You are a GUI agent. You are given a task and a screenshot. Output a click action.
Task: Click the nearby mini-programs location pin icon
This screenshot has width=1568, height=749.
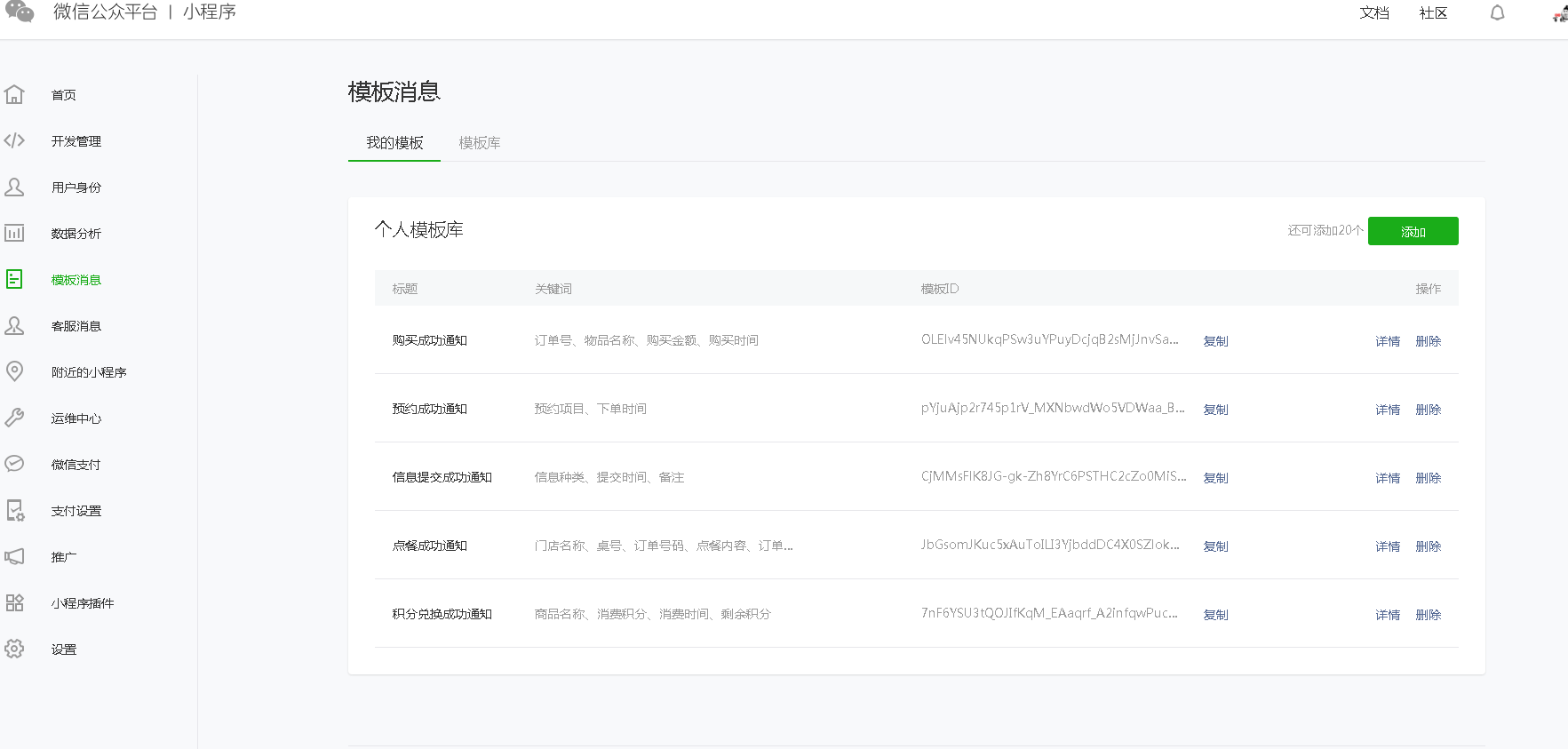coord(14,371)
